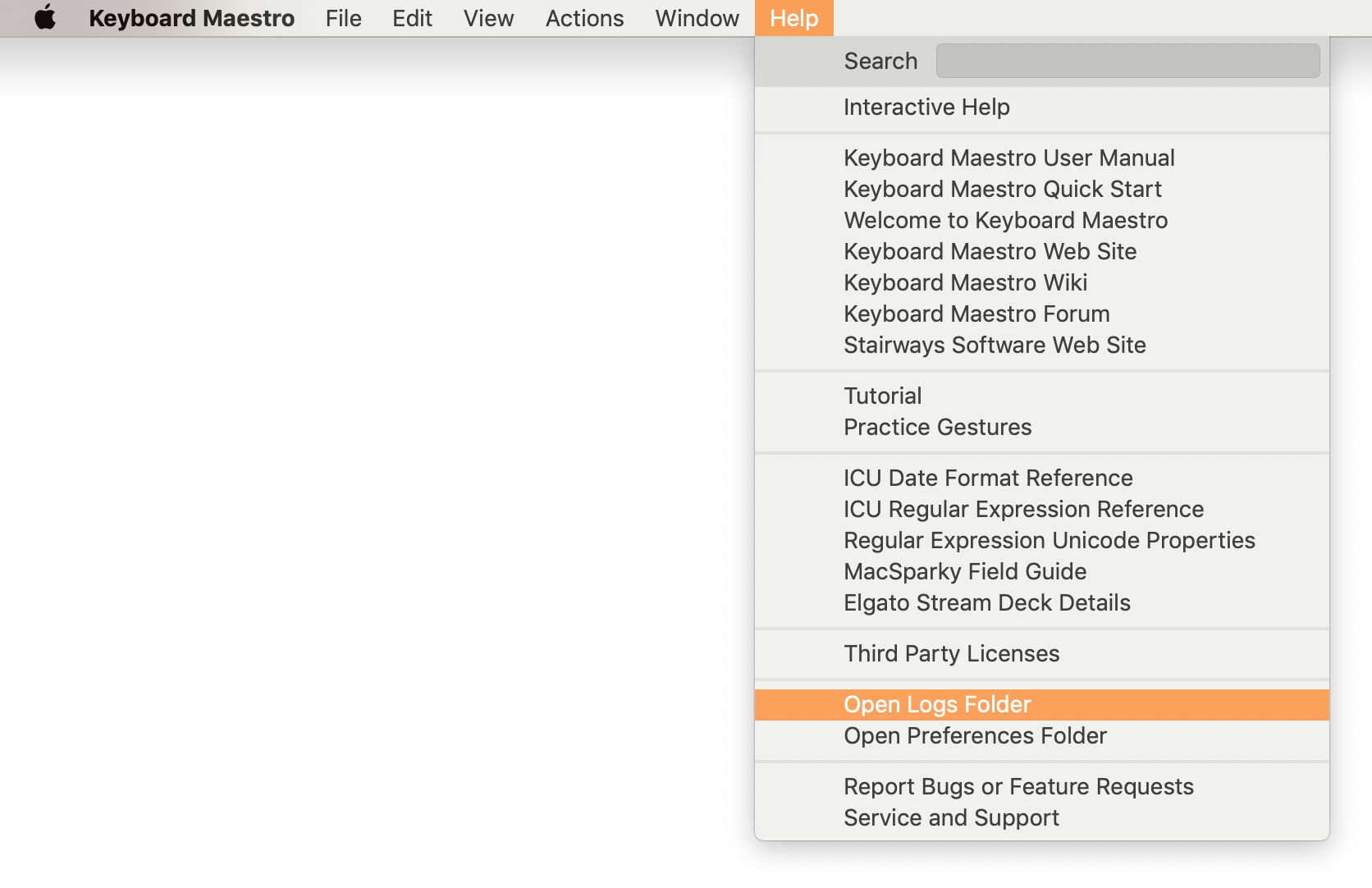Open ICU Regular Expression Reference
The image size is (1372, 888).
[x=1041, y=509]
